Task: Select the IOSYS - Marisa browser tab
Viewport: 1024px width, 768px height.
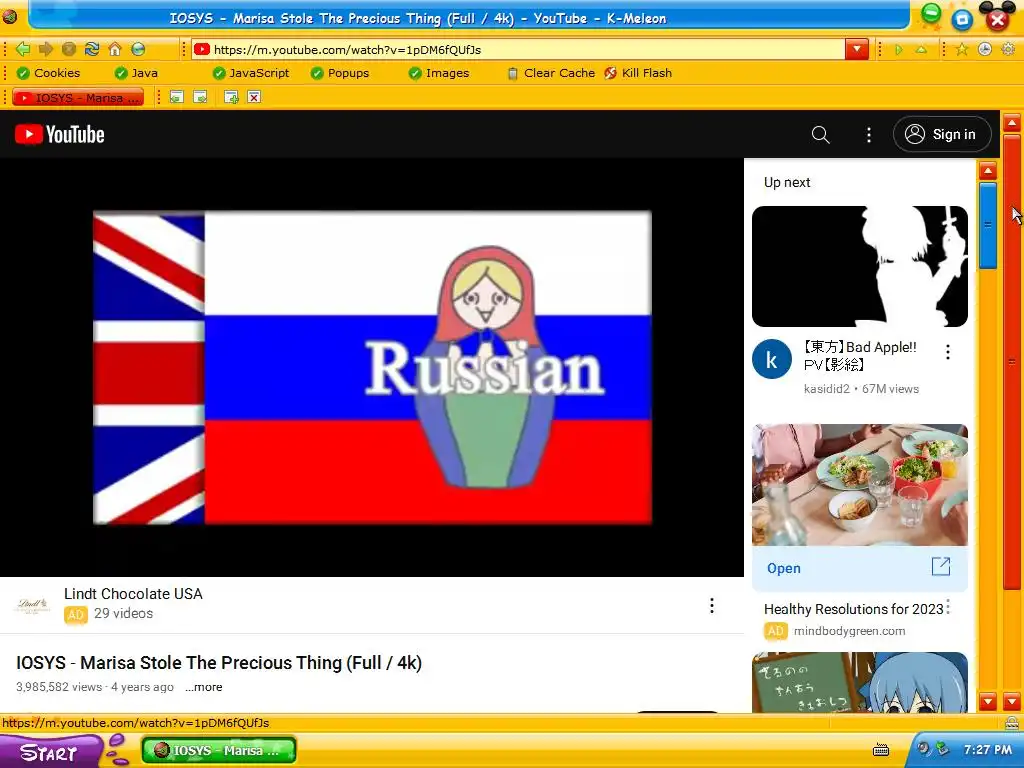Action: 78,97
